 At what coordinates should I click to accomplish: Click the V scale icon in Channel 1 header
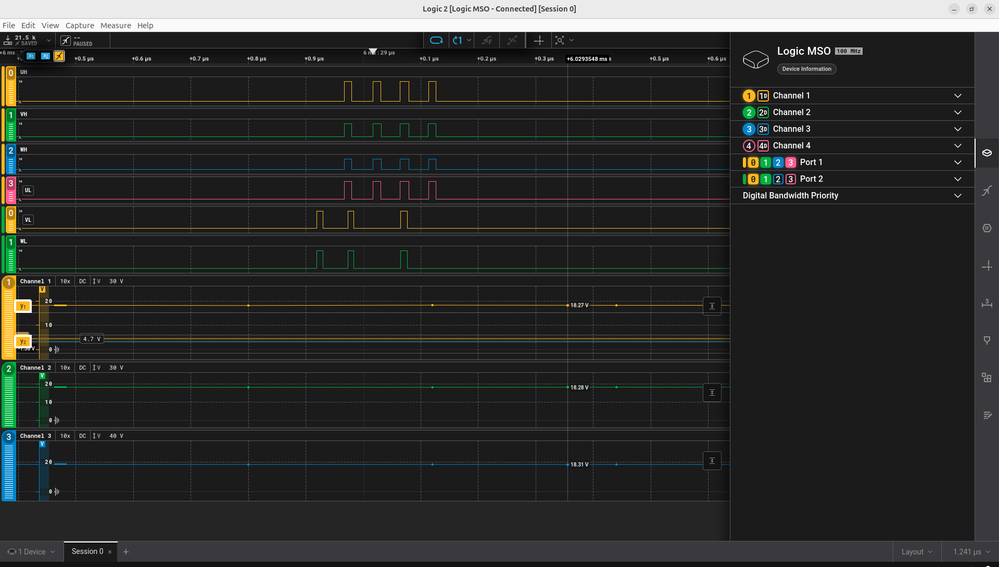[96, 281]
